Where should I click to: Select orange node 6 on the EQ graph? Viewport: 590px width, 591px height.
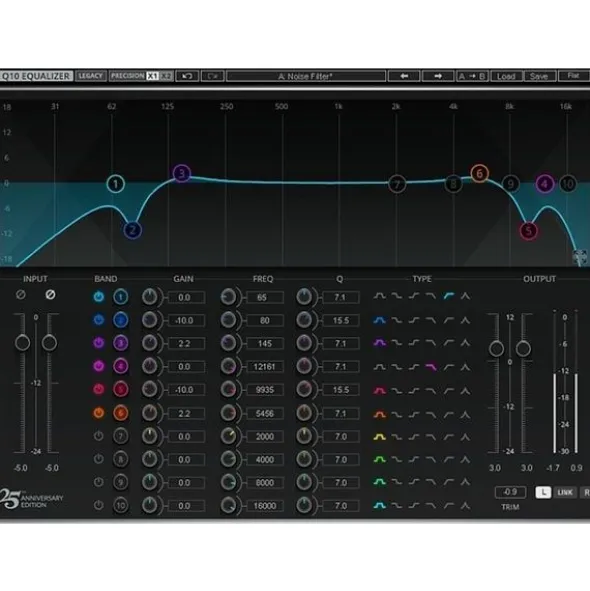pyautogui.click(x=480, y=174)
